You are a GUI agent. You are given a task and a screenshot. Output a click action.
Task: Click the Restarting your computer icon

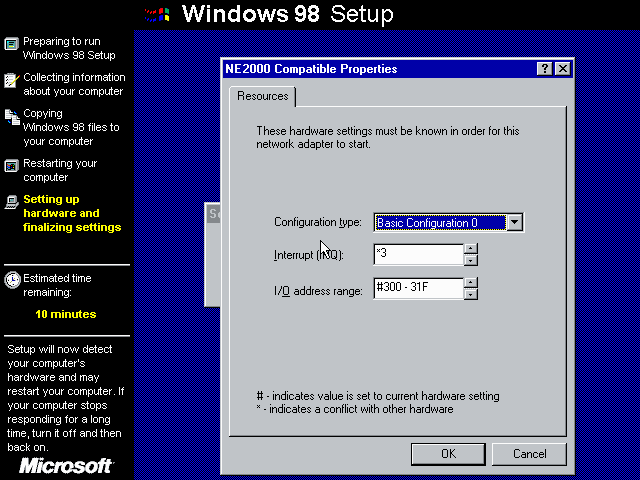tap(11, 166)
